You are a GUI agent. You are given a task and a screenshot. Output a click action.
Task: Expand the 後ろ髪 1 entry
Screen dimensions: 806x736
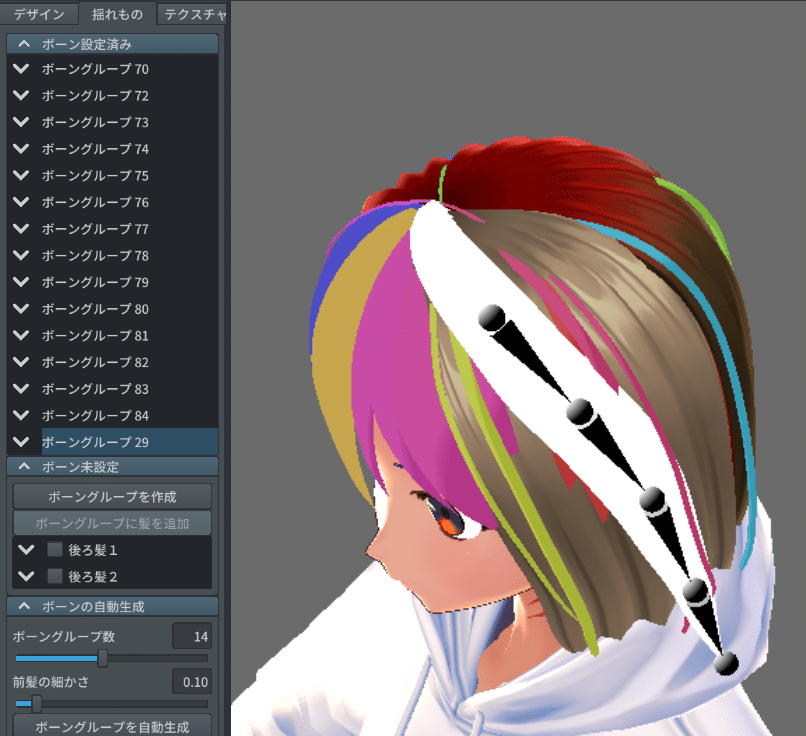tap(26, 550)
